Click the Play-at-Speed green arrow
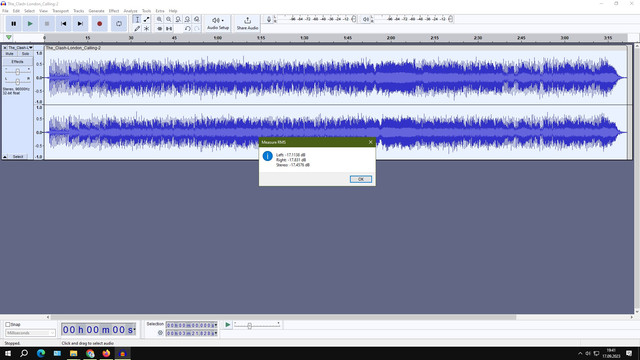640x360 pixels. click(228, 324)
